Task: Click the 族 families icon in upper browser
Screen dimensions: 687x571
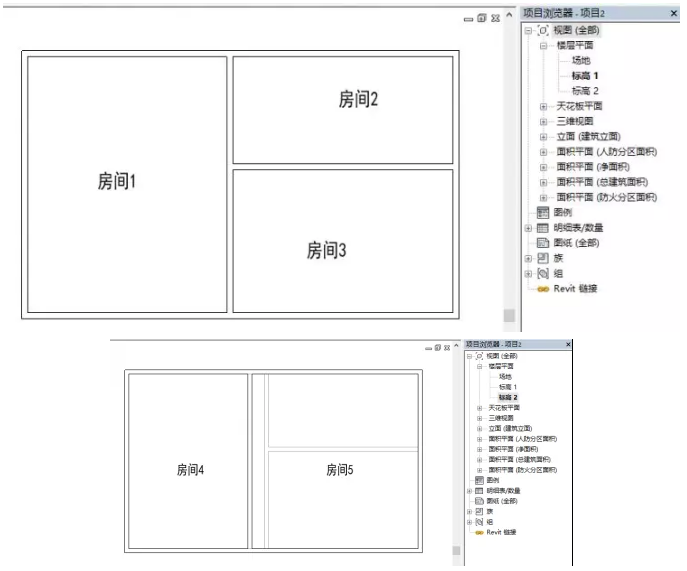Action: (543, 257)
